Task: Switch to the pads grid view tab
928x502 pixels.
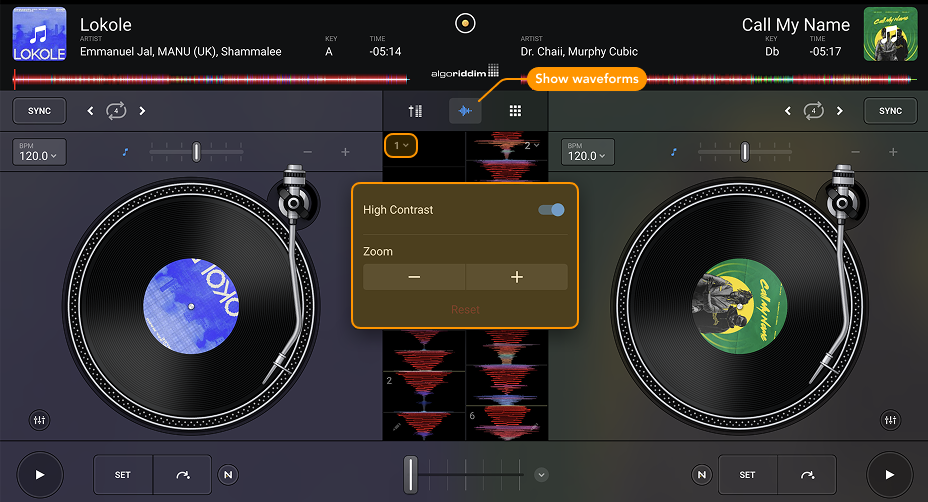Action: [515, 111]
